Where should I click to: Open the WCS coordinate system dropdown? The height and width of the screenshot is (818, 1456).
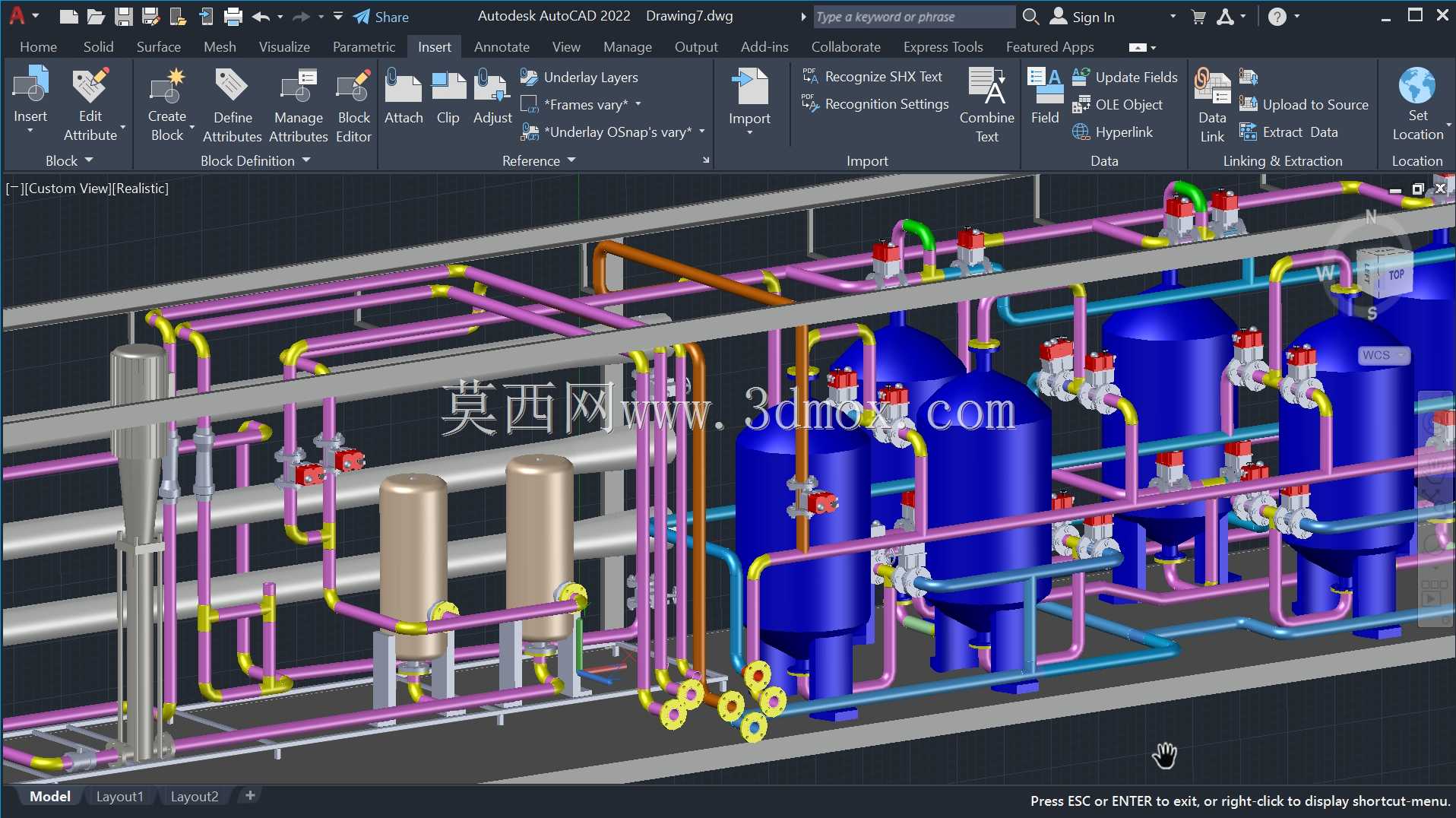pyautogui.click(x=1383, y=355)
